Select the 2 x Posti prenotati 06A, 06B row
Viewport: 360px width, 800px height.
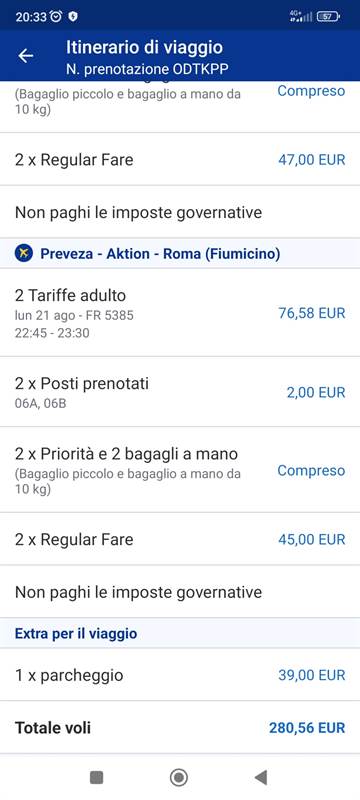[180, 392]
